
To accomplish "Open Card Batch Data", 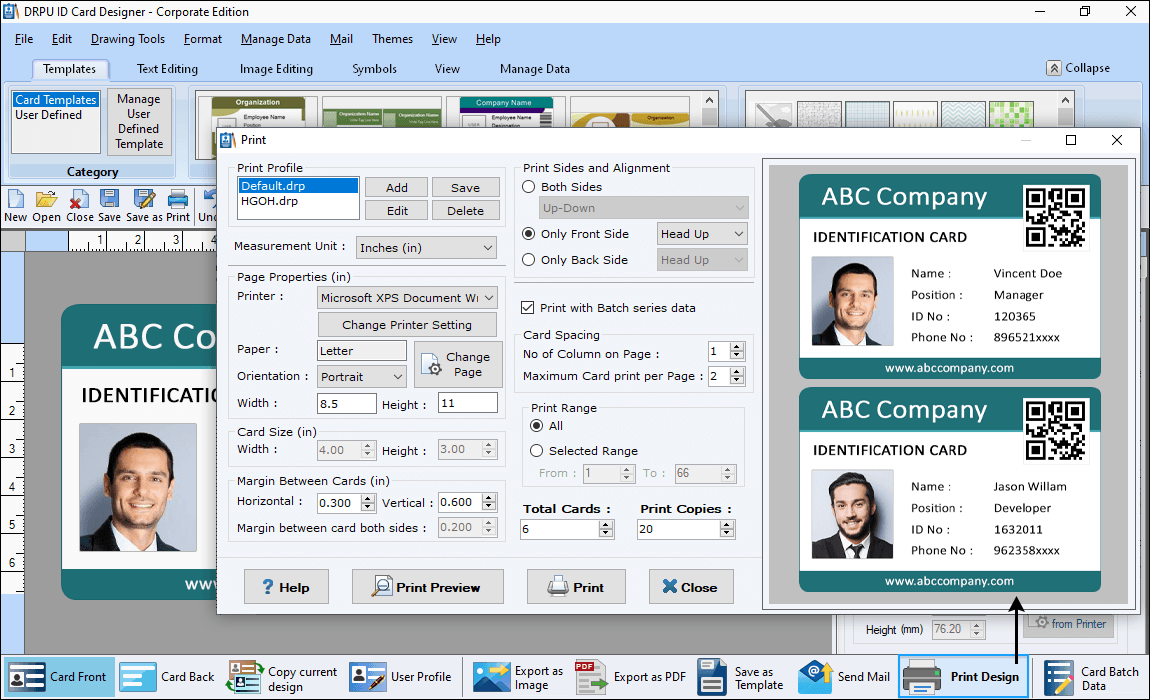I will (1091, 678).
